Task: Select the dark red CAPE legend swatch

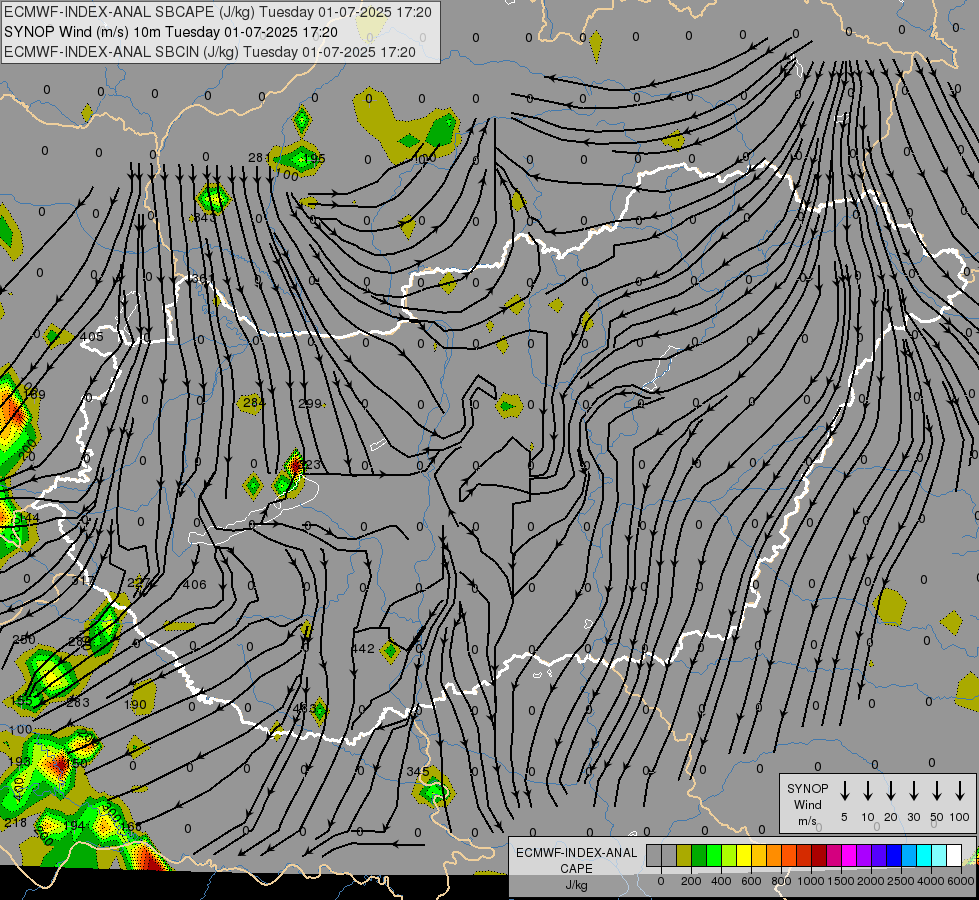Action: (820, 855)
